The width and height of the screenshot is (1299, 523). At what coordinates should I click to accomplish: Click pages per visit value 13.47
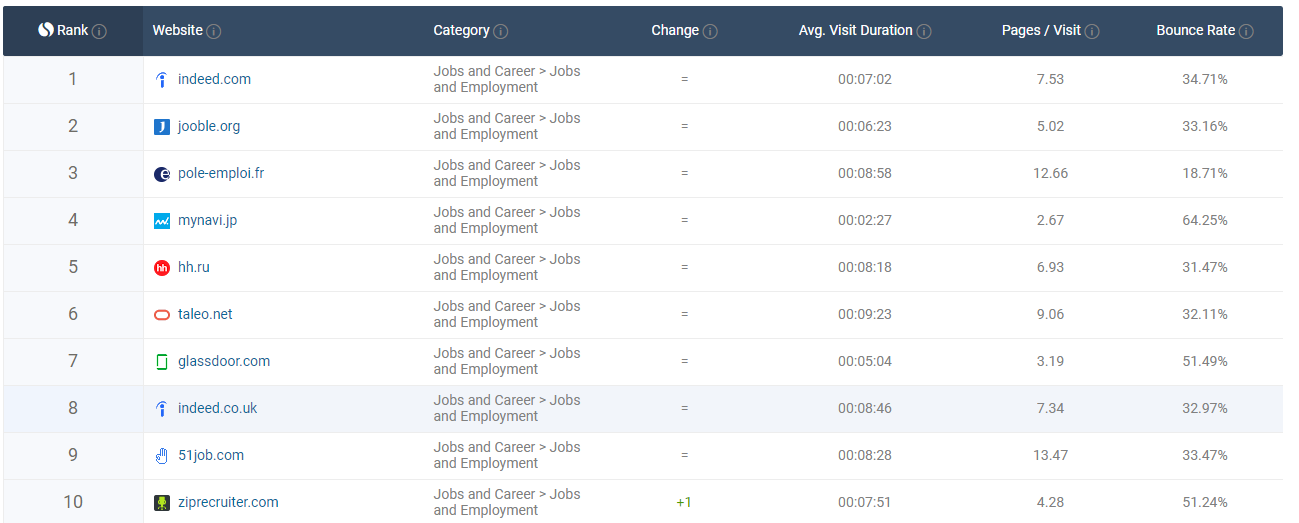[x=1051, y=455]
